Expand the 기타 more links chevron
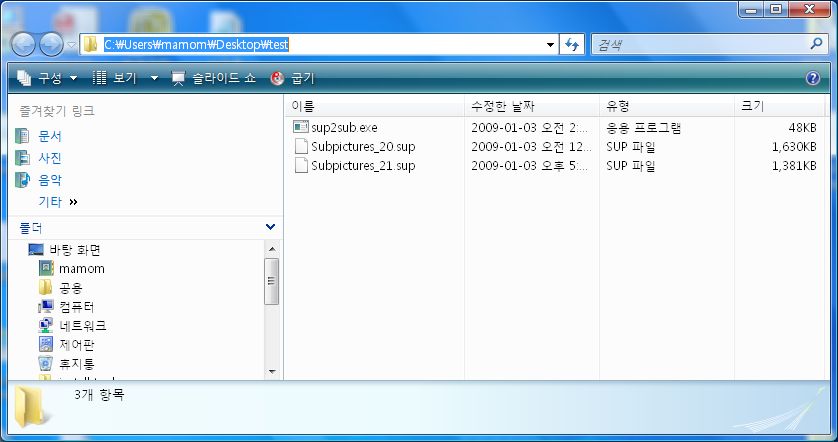Screen dimensions: 838x442 (74, 202)
